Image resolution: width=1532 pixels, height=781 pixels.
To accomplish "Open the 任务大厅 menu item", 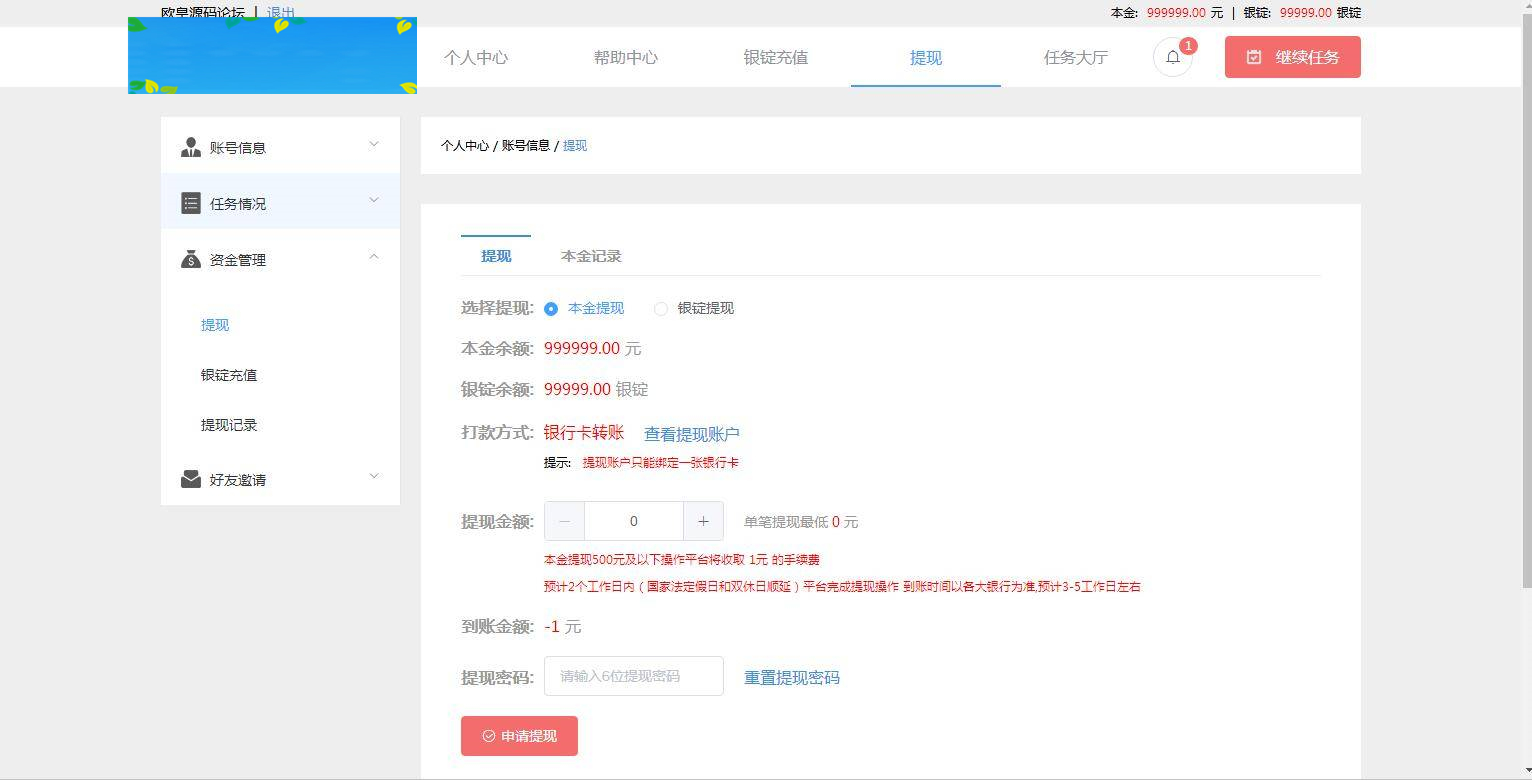I will pos(1075,57).
